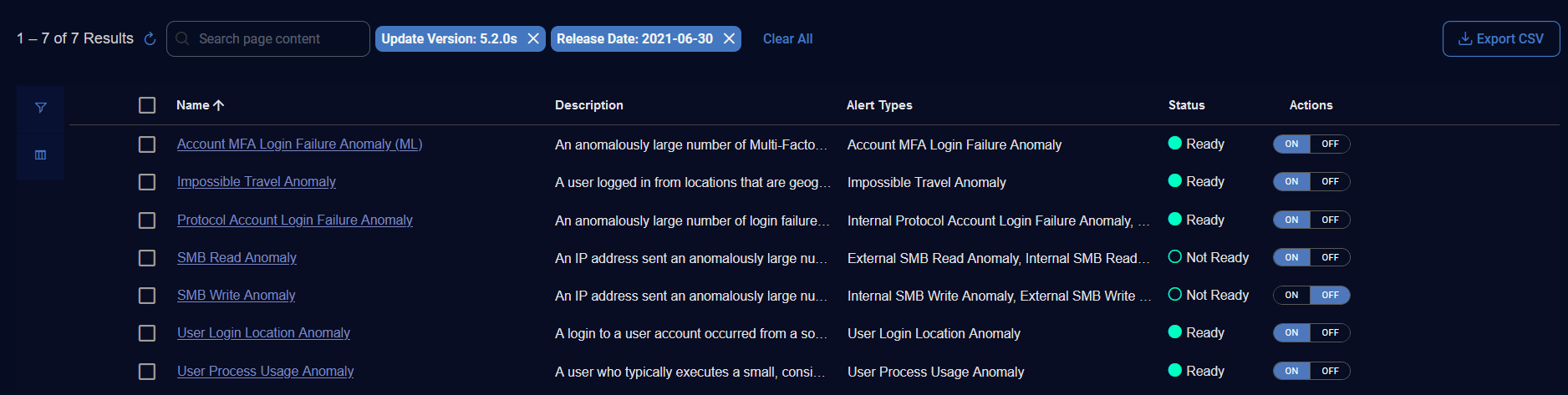Viewport: 1568px width, 395px height.
Task: Open the Protocol Account Login Failure Anomaly link
Action: (x=294, y=220)
